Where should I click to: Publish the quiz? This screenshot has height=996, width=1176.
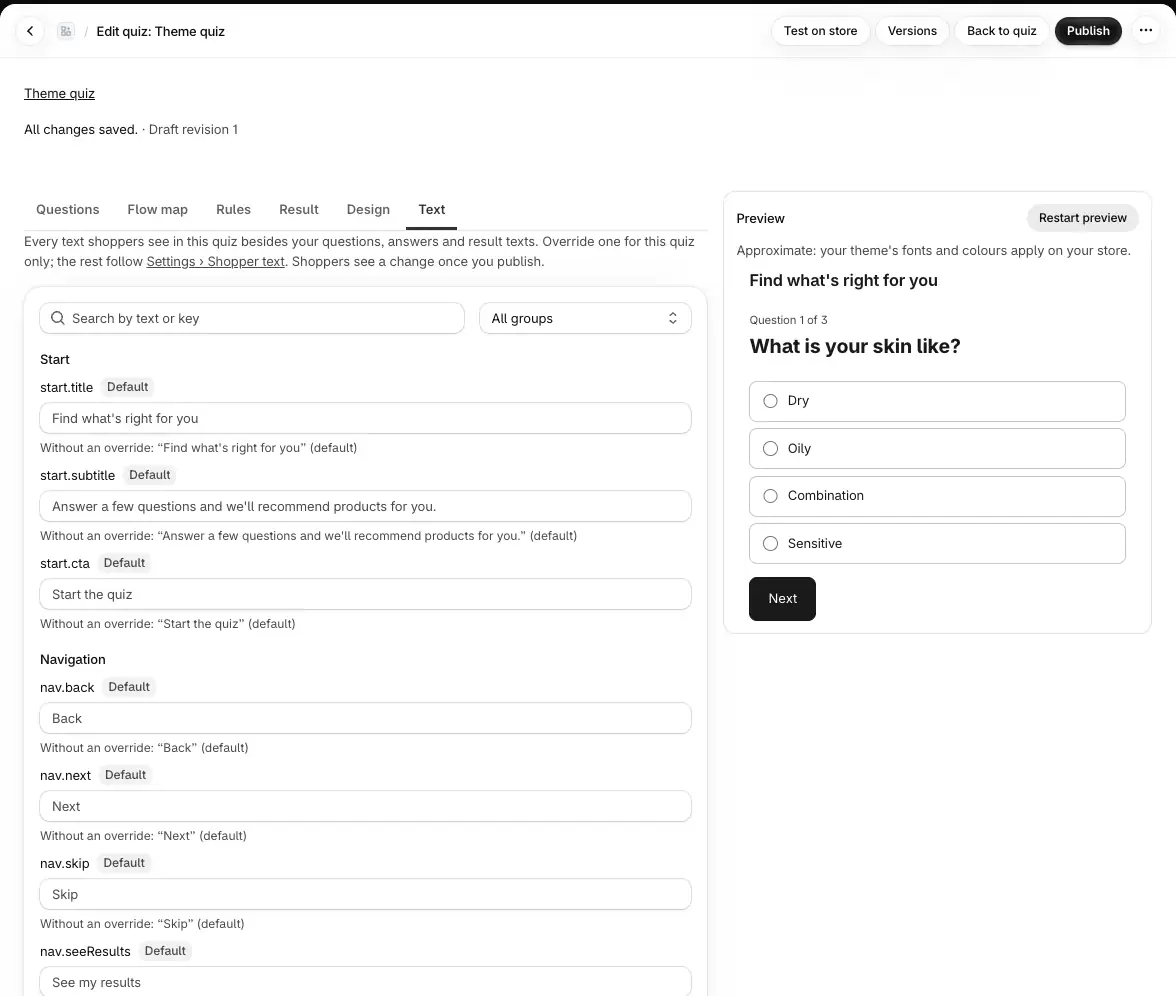(1088, 31)
